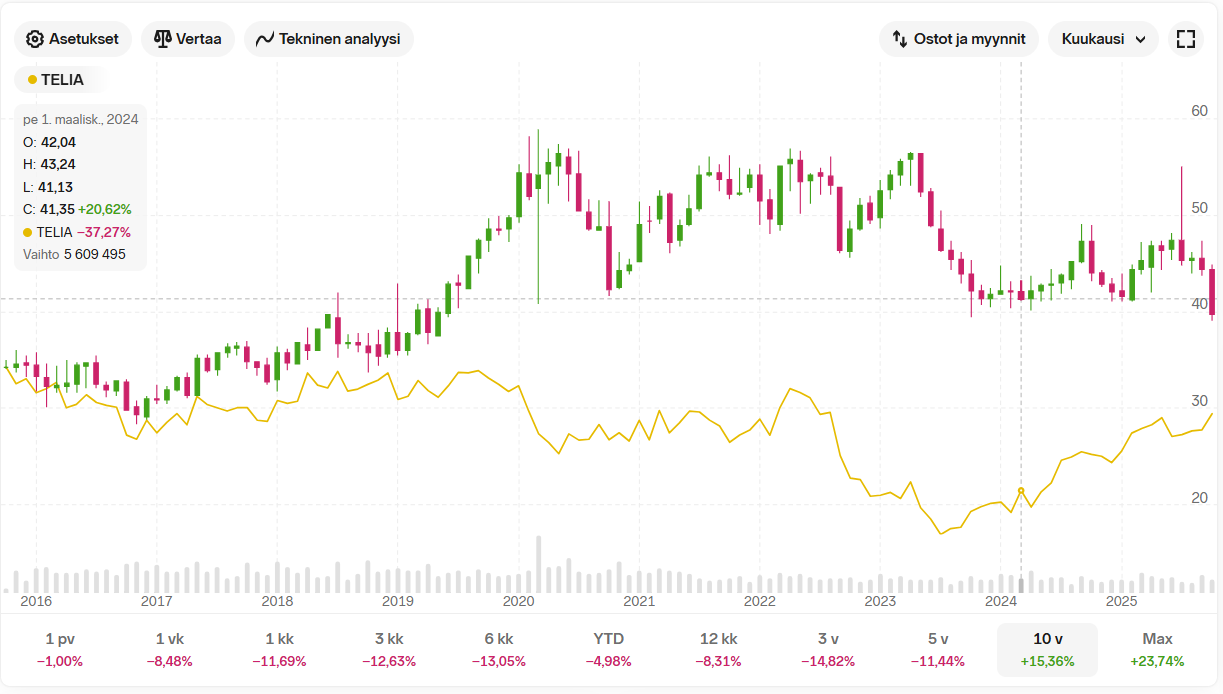Choose the 3 kk period

[389, 649]
